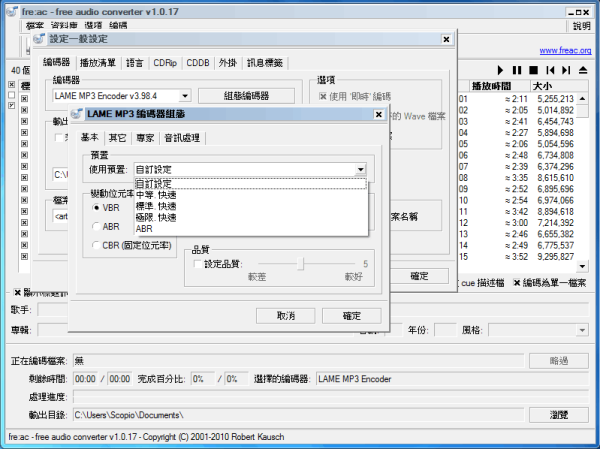Click the 處理進度 progress bar
Viewport: 600px width, 449px height.
click(x=330, y=397)
